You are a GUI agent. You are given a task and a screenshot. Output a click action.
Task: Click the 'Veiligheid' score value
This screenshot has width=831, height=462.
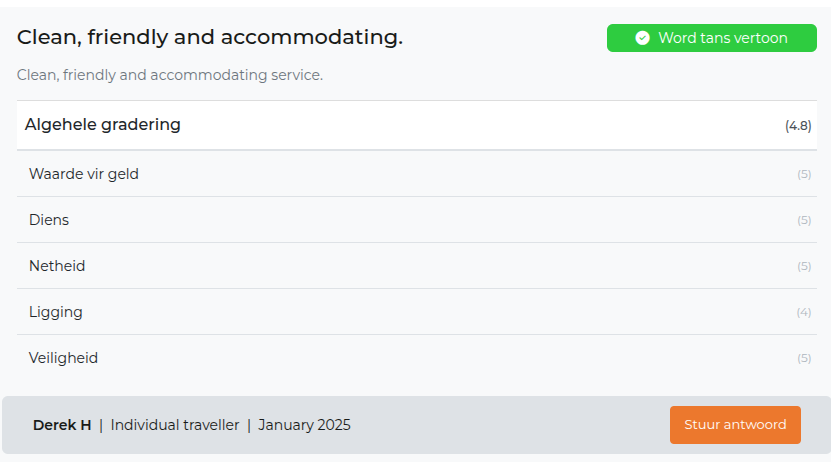click(804, 358)
